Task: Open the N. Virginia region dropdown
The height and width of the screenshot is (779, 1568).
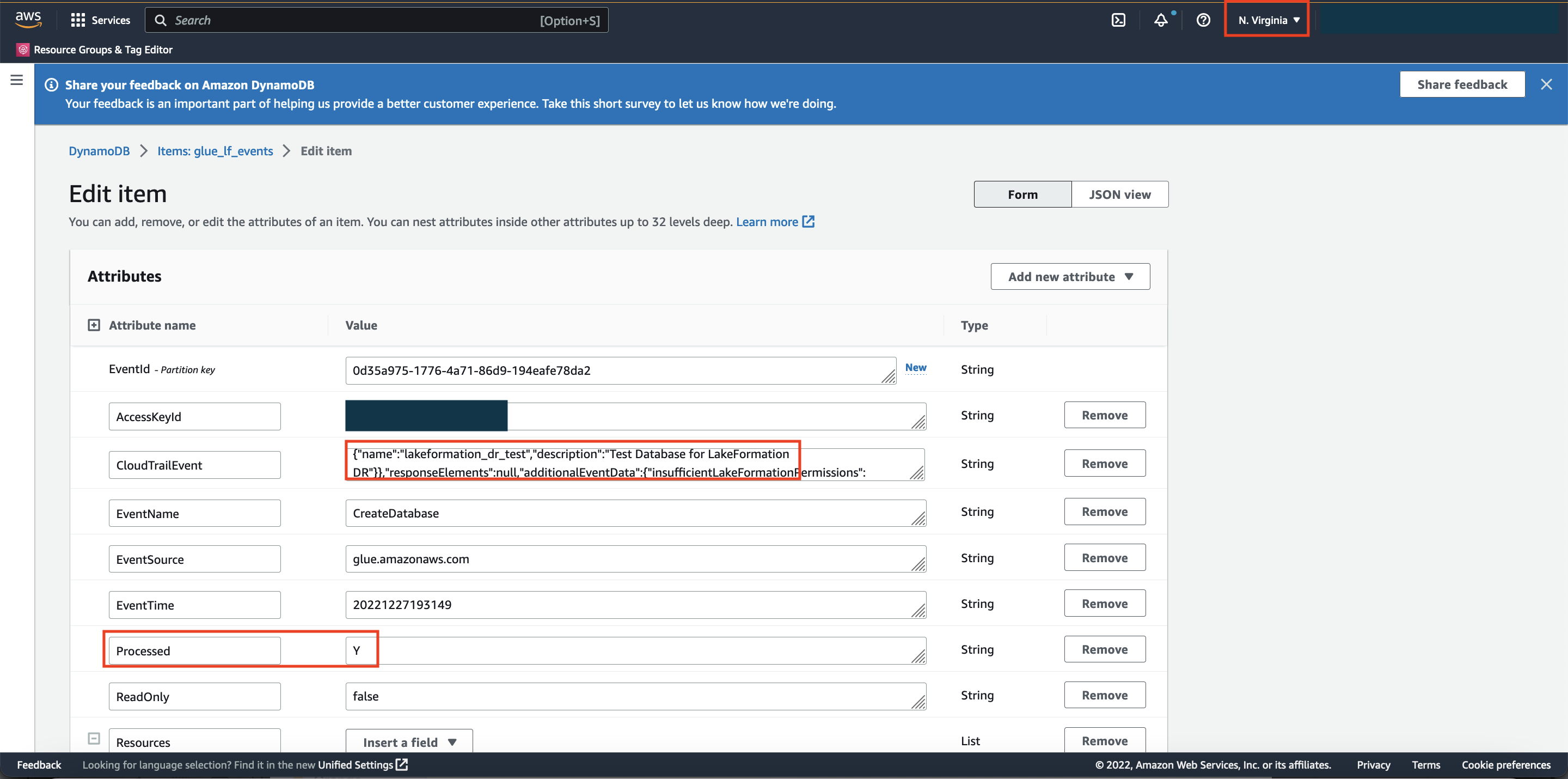Action: coord(1268,20)
